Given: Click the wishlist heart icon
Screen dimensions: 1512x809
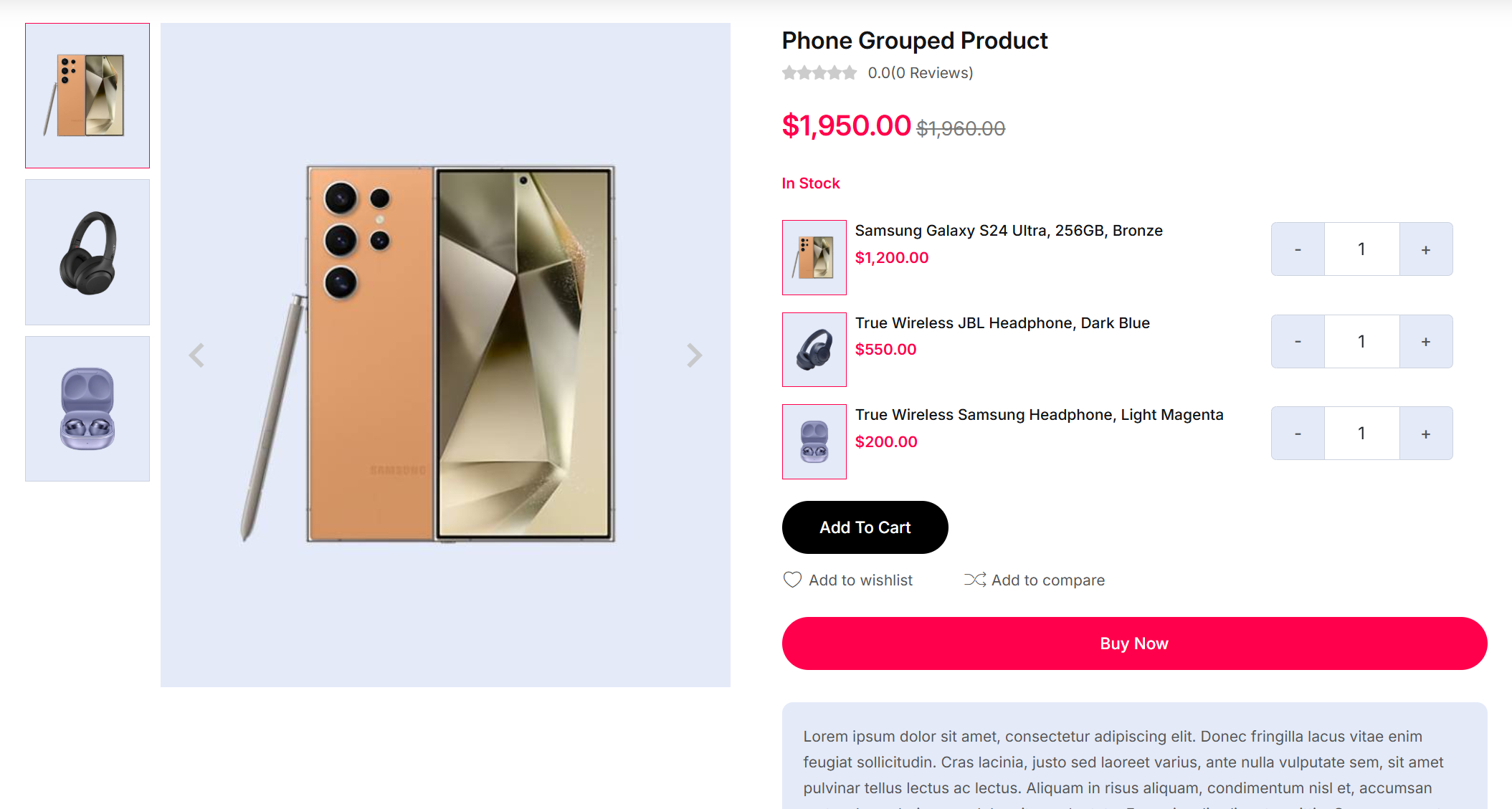Looking at the screenshot, I should point(792,580).
